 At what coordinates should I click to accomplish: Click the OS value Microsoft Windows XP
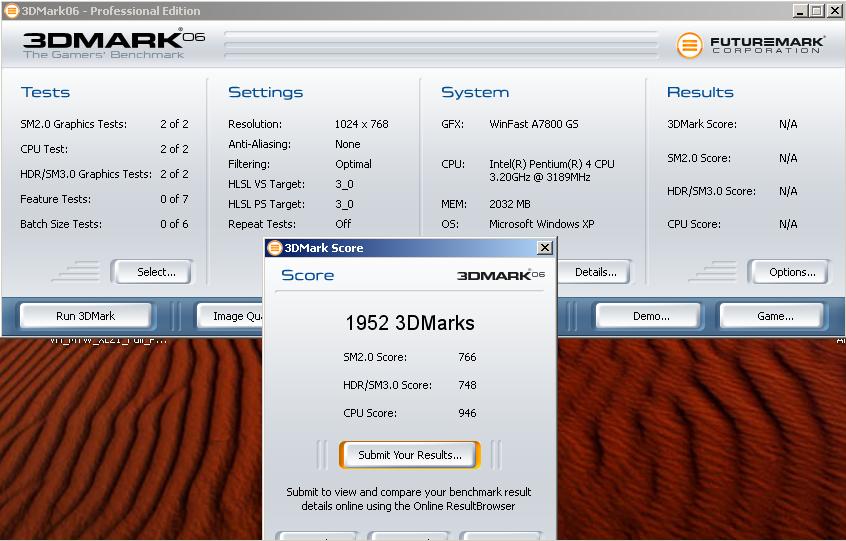[x=542, y=224]
